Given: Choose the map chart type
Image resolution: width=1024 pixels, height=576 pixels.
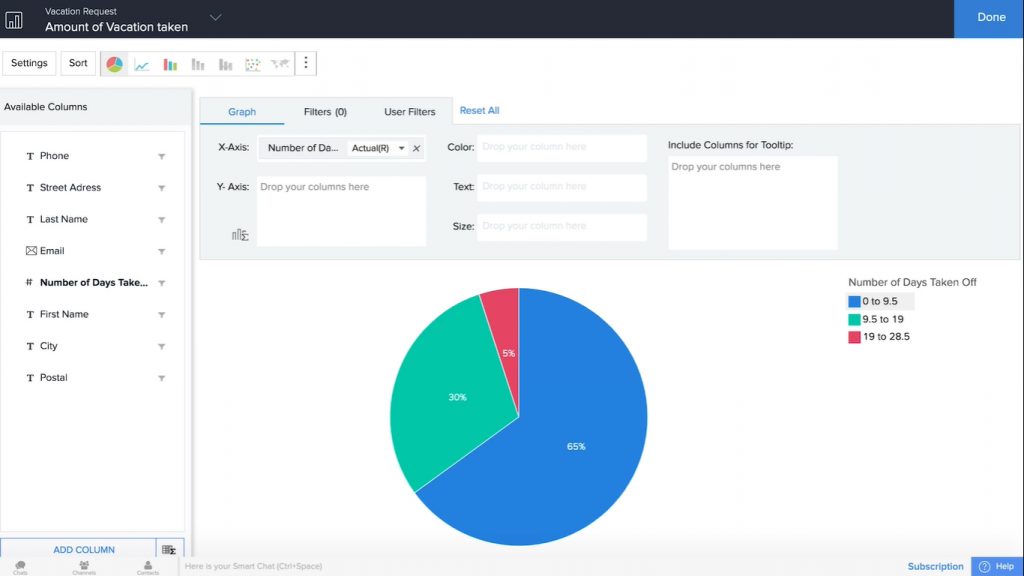Looking at the screenshot, I should pyautogui.click(x=280, y=63).
